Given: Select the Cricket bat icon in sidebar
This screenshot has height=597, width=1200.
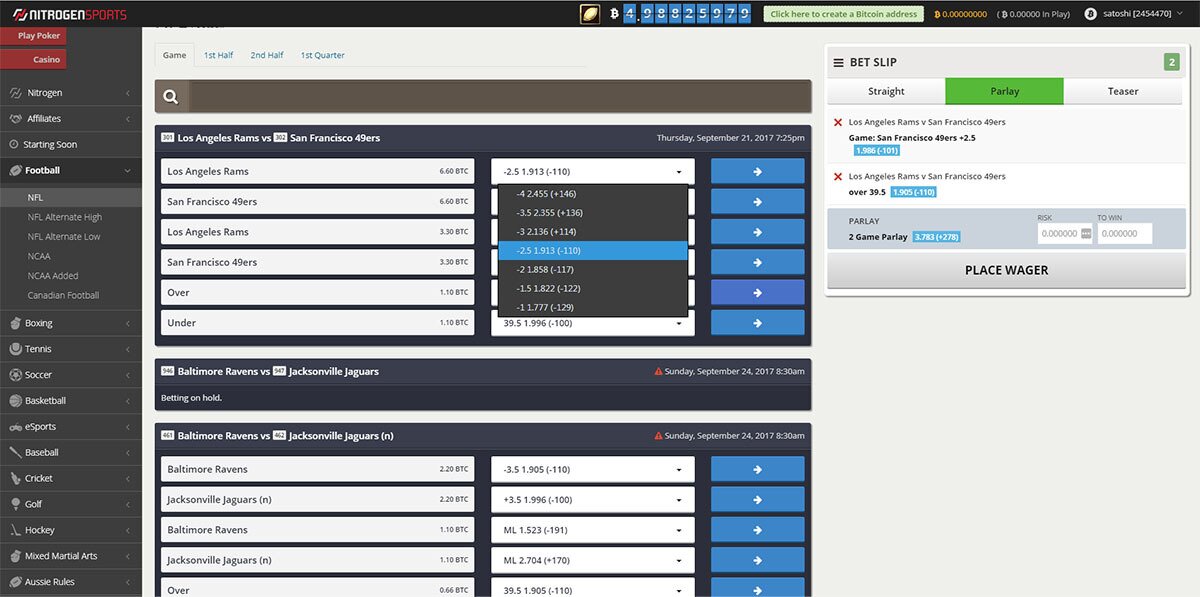Looking at the screenshot, I should point(16,478).
